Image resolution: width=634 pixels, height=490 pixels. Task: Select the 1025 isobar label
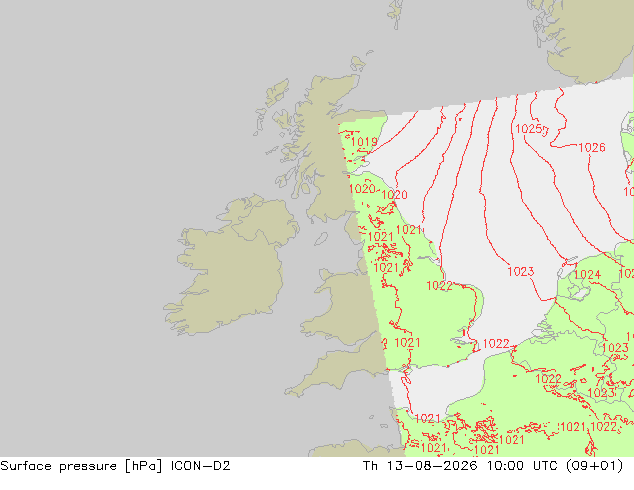point(528,129)
